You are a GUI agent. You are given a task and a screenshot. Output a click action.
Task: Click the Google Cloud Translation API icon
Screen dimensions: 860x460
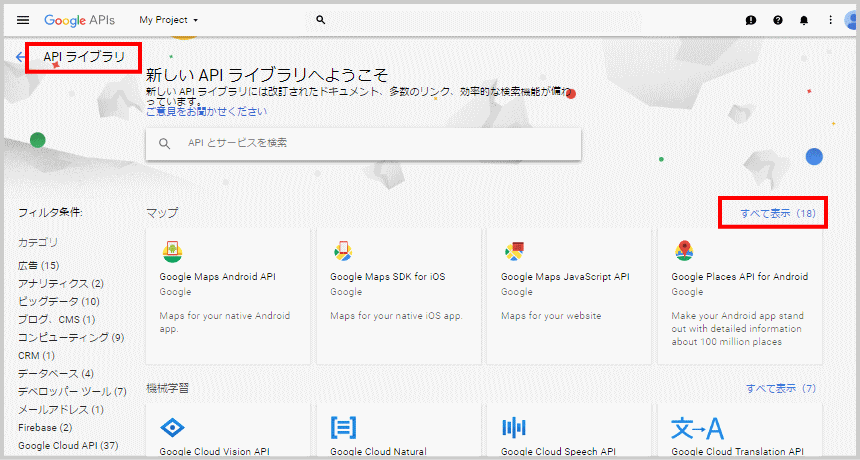click(x=698, y=428)
